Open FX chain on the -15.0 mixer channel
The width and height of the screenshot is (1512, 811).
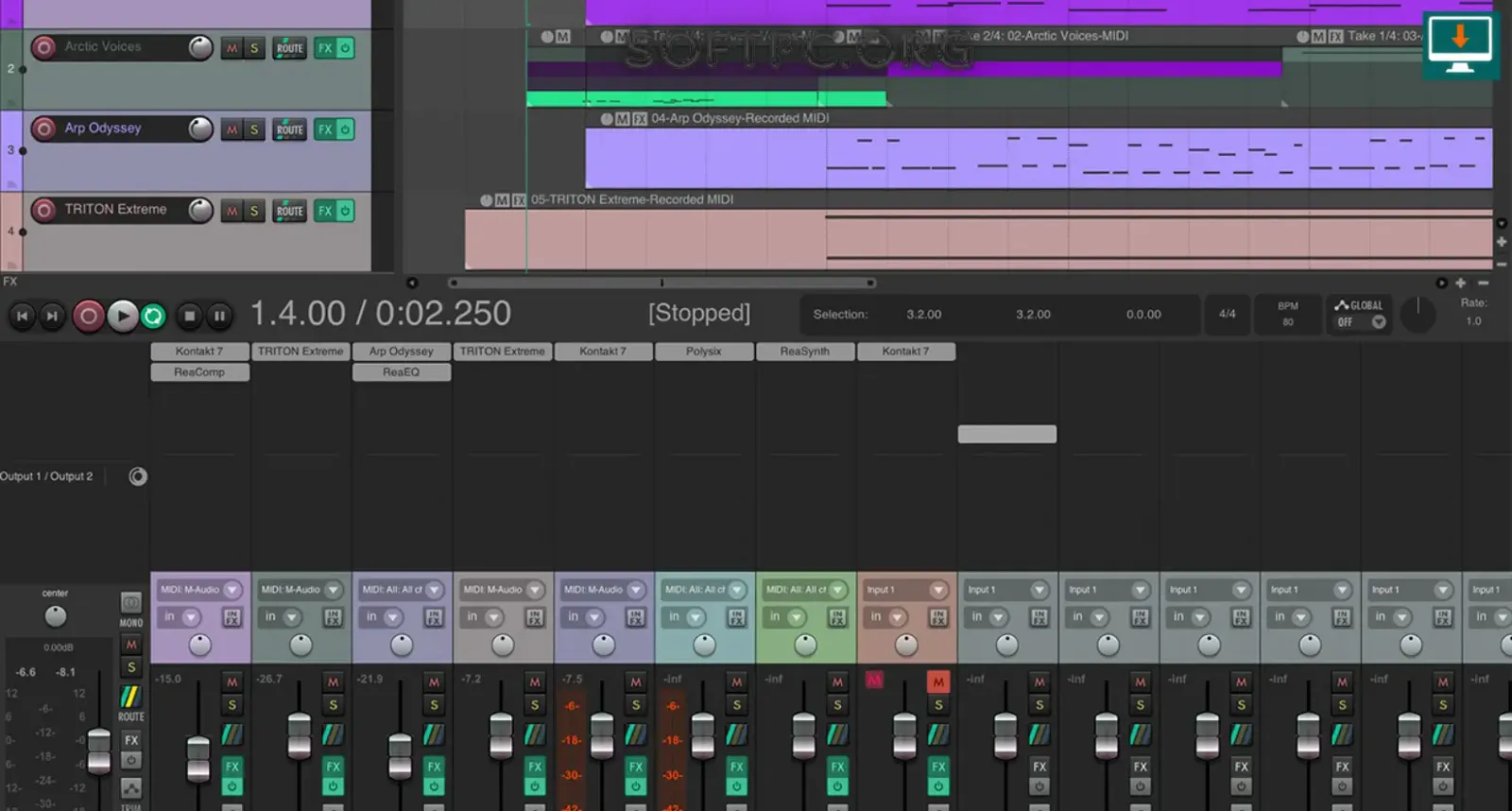click(232, 767)
